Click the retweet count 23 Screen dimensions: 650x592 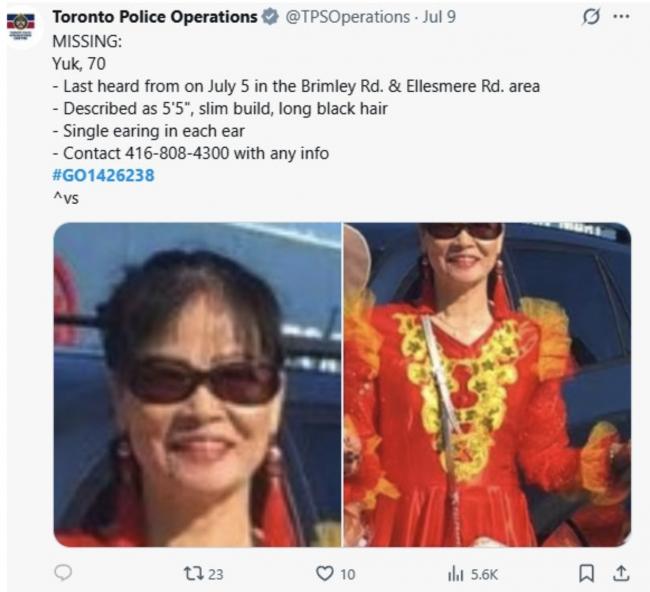pos(216,575)
